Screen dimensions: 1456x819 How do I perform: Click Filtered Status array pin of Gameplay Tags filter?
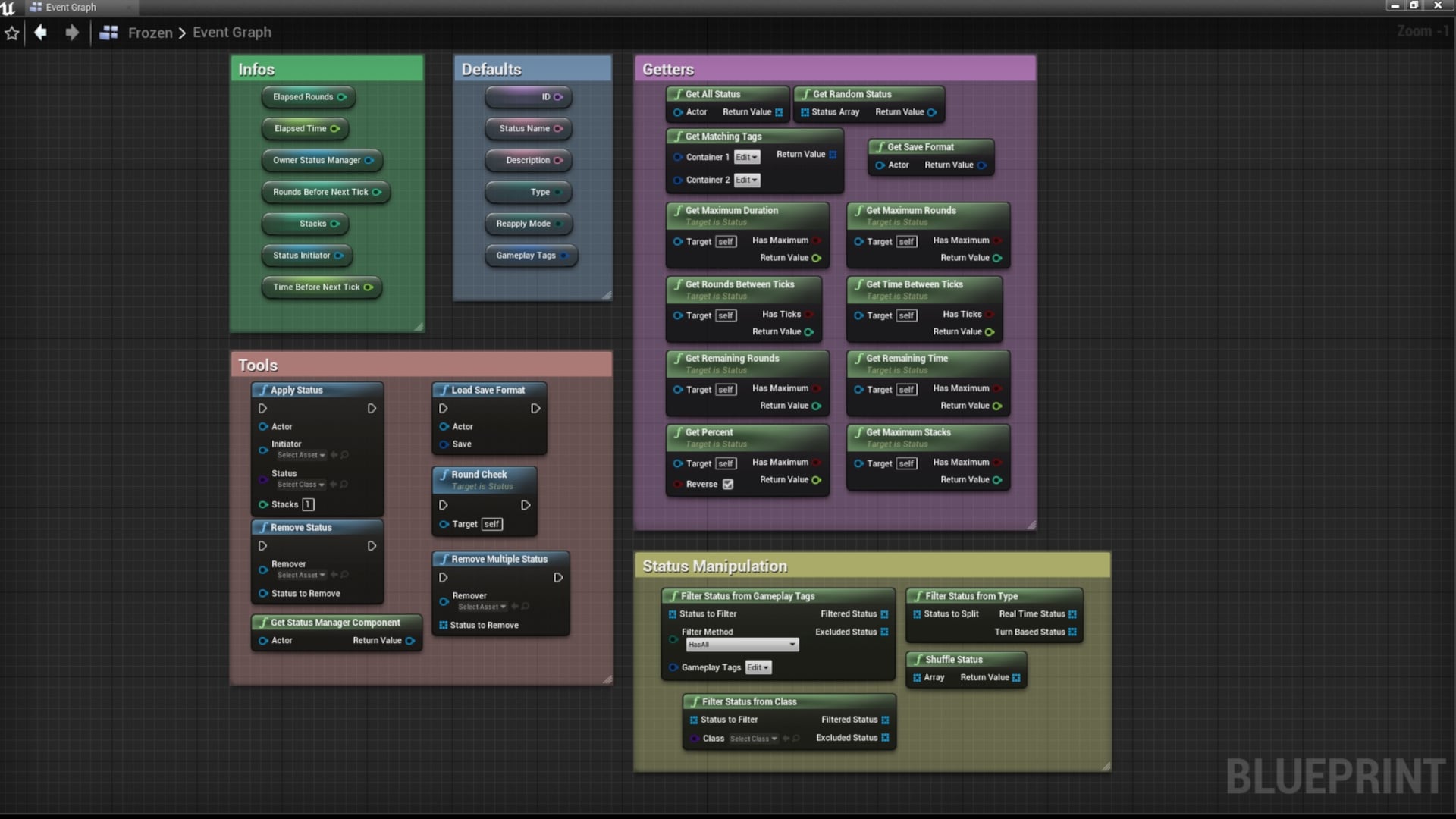pos(884,614)
